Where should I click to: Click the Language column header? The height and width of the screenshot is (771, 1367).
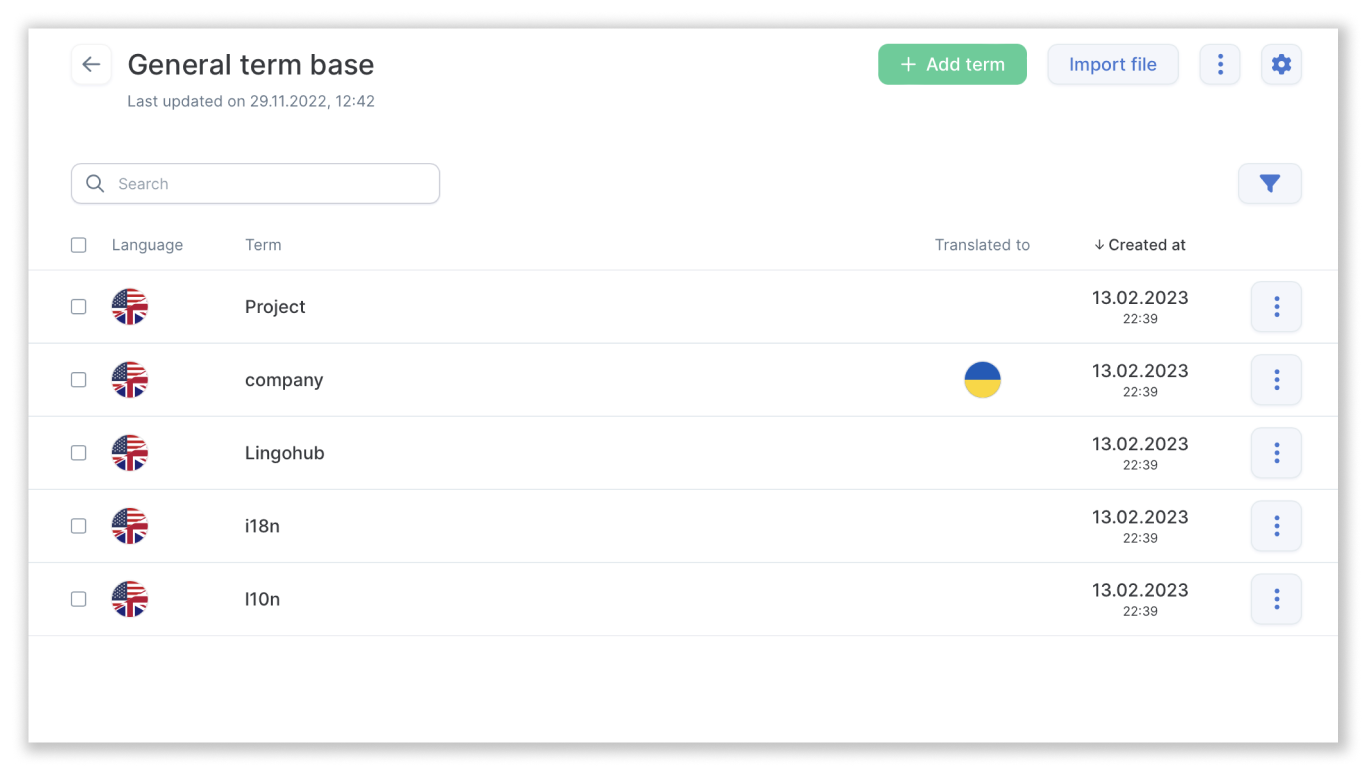147,245
